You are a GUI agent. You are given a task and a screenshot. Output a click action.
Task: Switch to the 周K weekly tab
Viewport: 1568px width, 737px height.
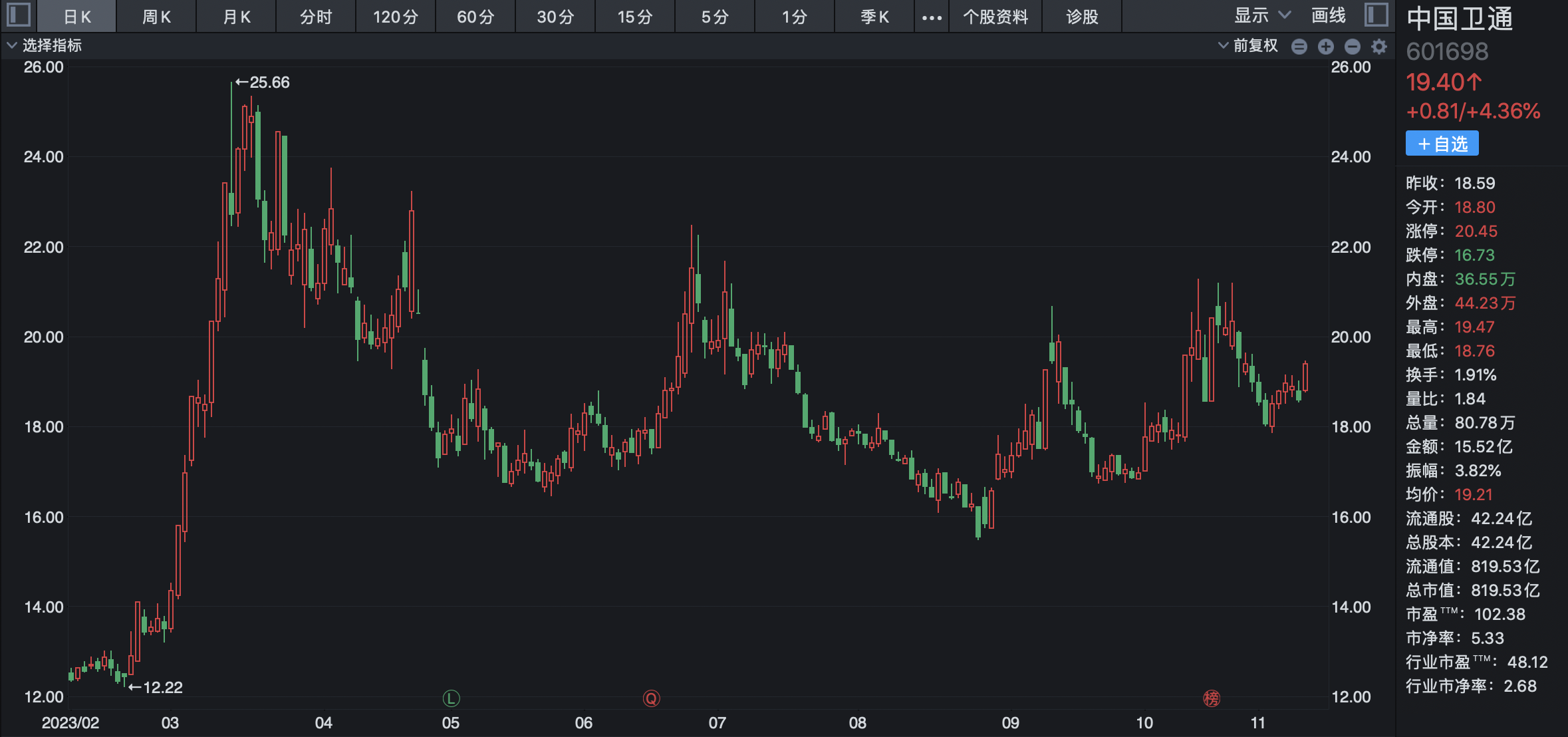pos(156,17)
